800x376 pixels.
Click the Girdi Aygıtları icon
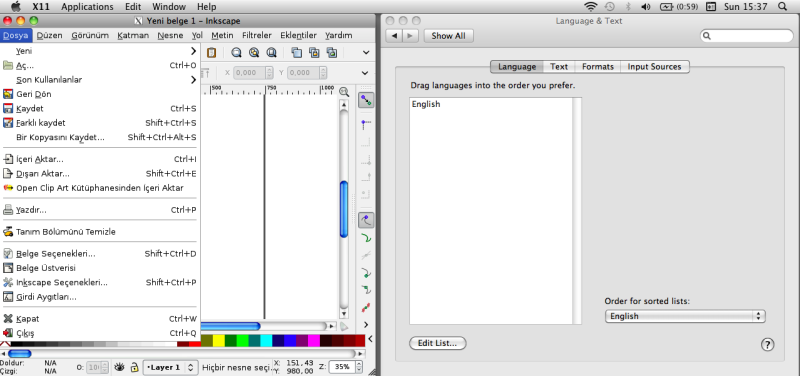[x=8, y=296]
